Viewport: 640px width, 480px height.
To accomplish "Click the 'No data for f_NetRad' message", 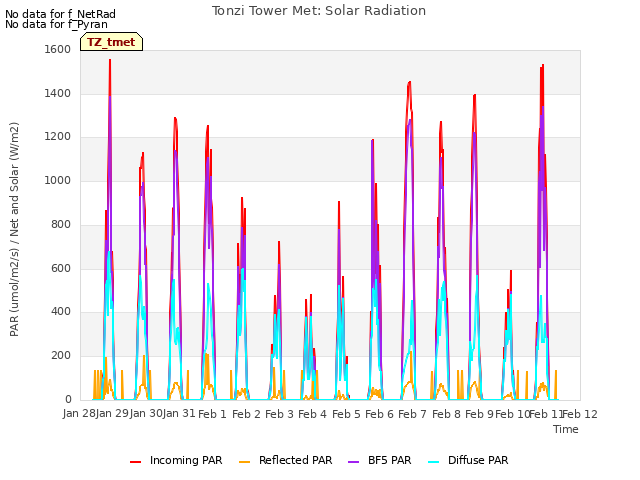I will click(x=60, y=14).
